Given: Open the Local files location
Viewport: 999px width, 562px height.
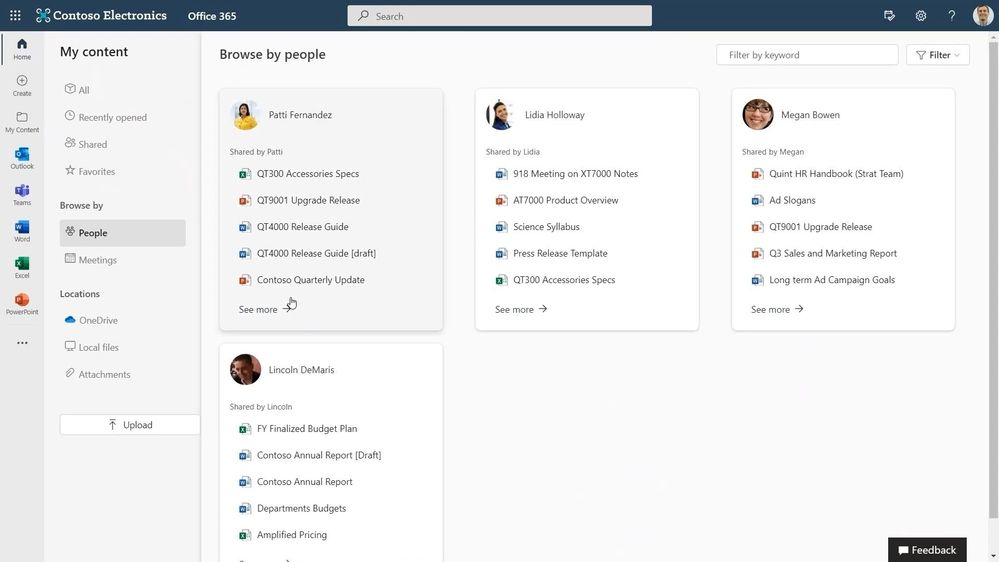Looking at the screenshot, I should click(x=92, y=347).
